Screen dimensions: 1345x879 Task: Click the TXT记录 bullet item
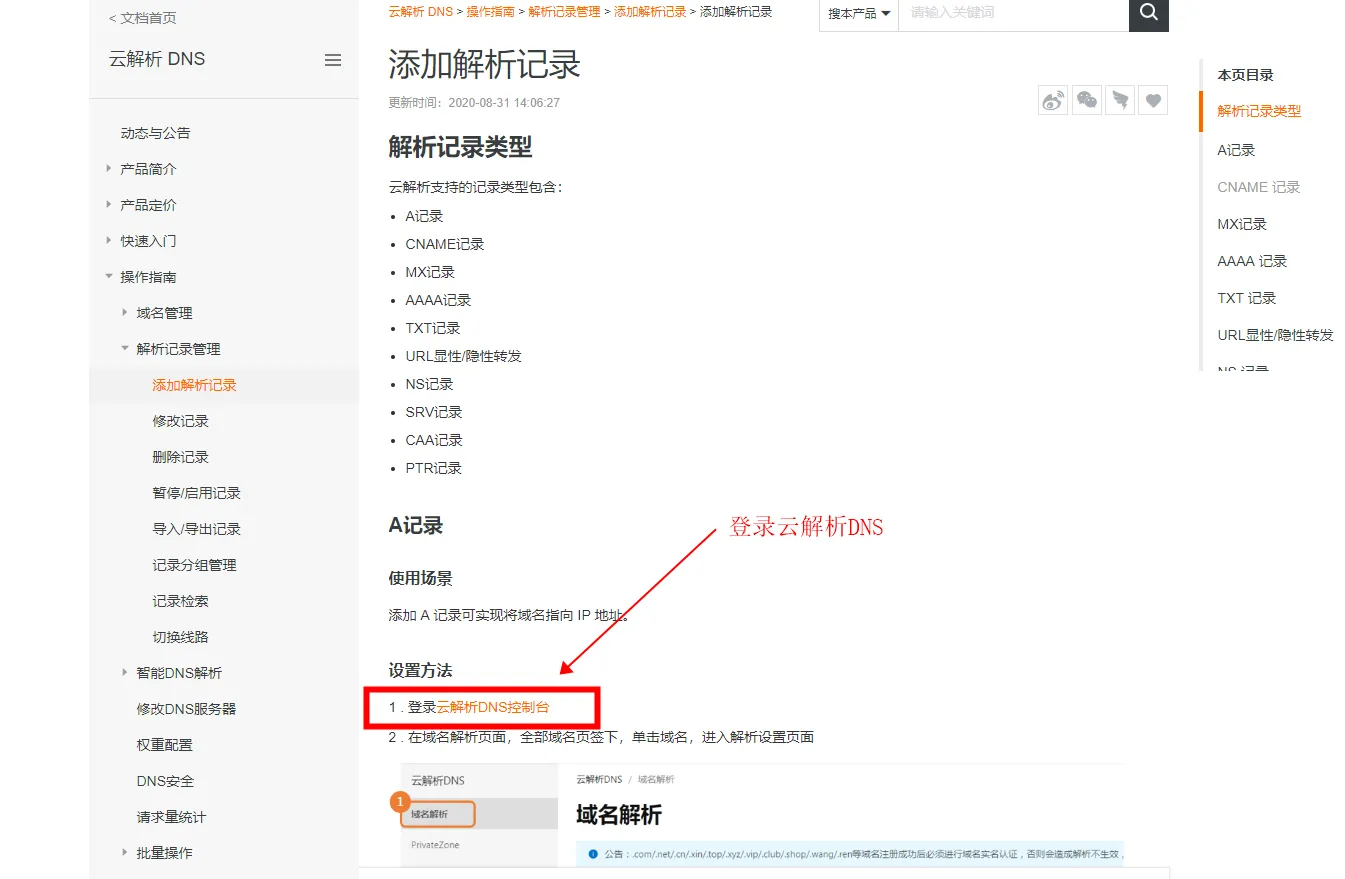pos(433,328)
